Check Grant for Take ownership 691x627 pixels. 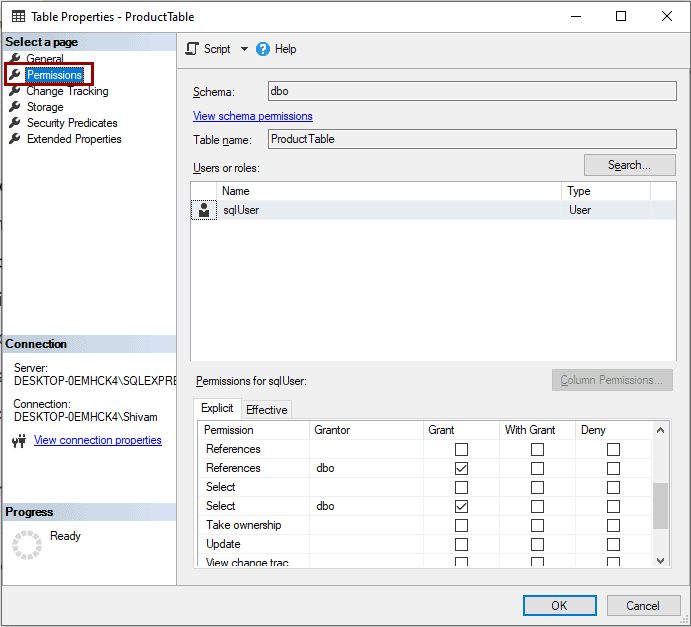(x=461, y=525)
